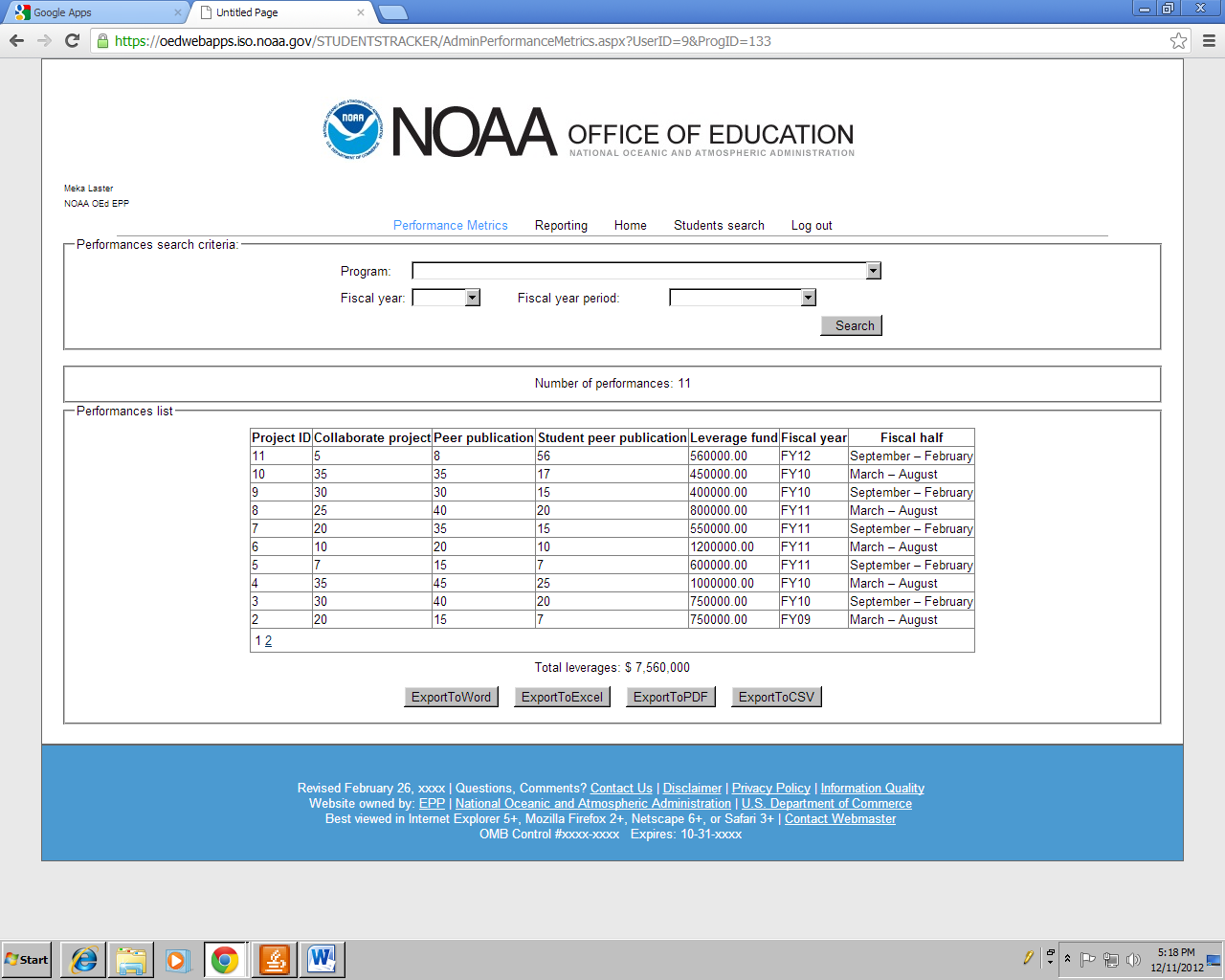Click the FY12 fiscal year cell
This screenshot has height=980, width=1225.
813,457
